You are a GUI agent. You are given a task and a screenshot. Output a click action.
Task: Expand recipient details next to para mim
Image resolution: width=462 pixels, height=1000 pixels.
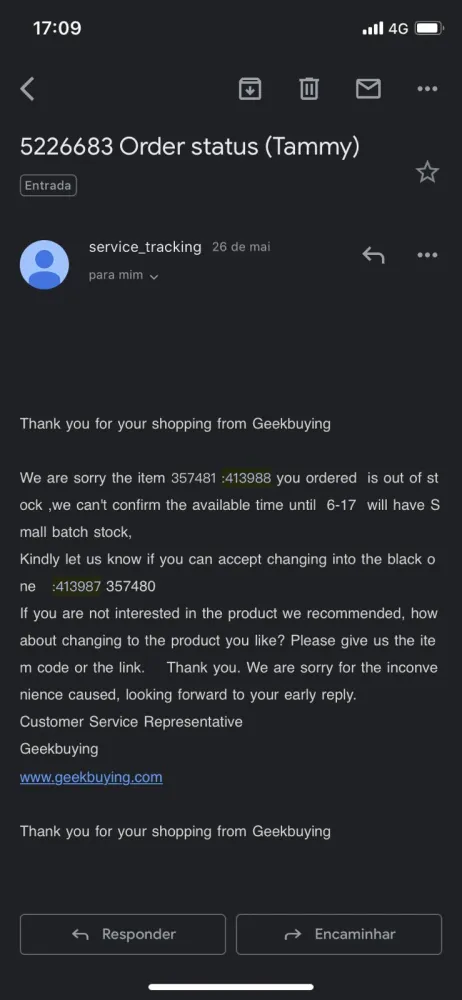pos(154,277)
